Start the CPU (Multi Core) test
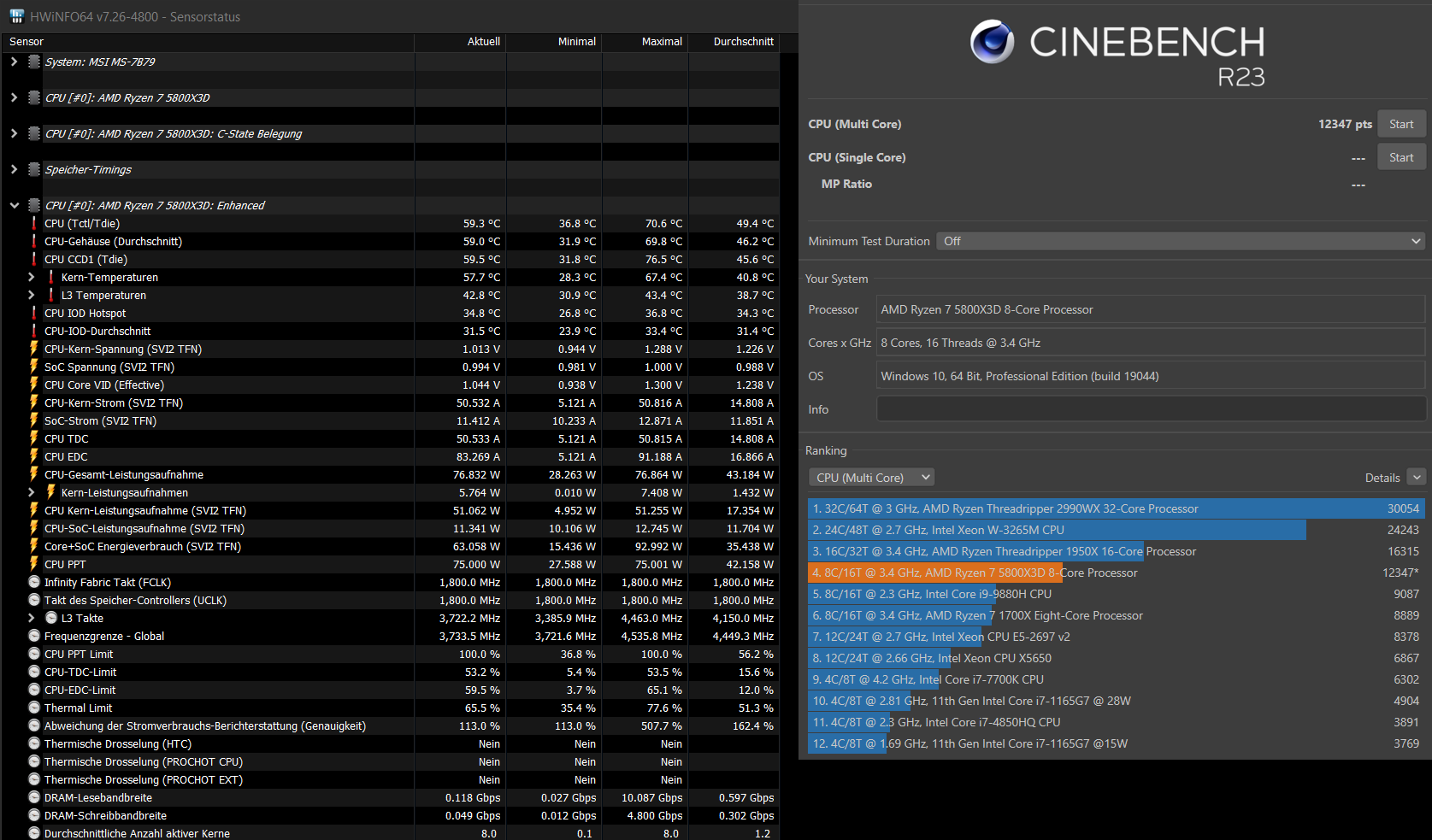 click(1401, 124)
